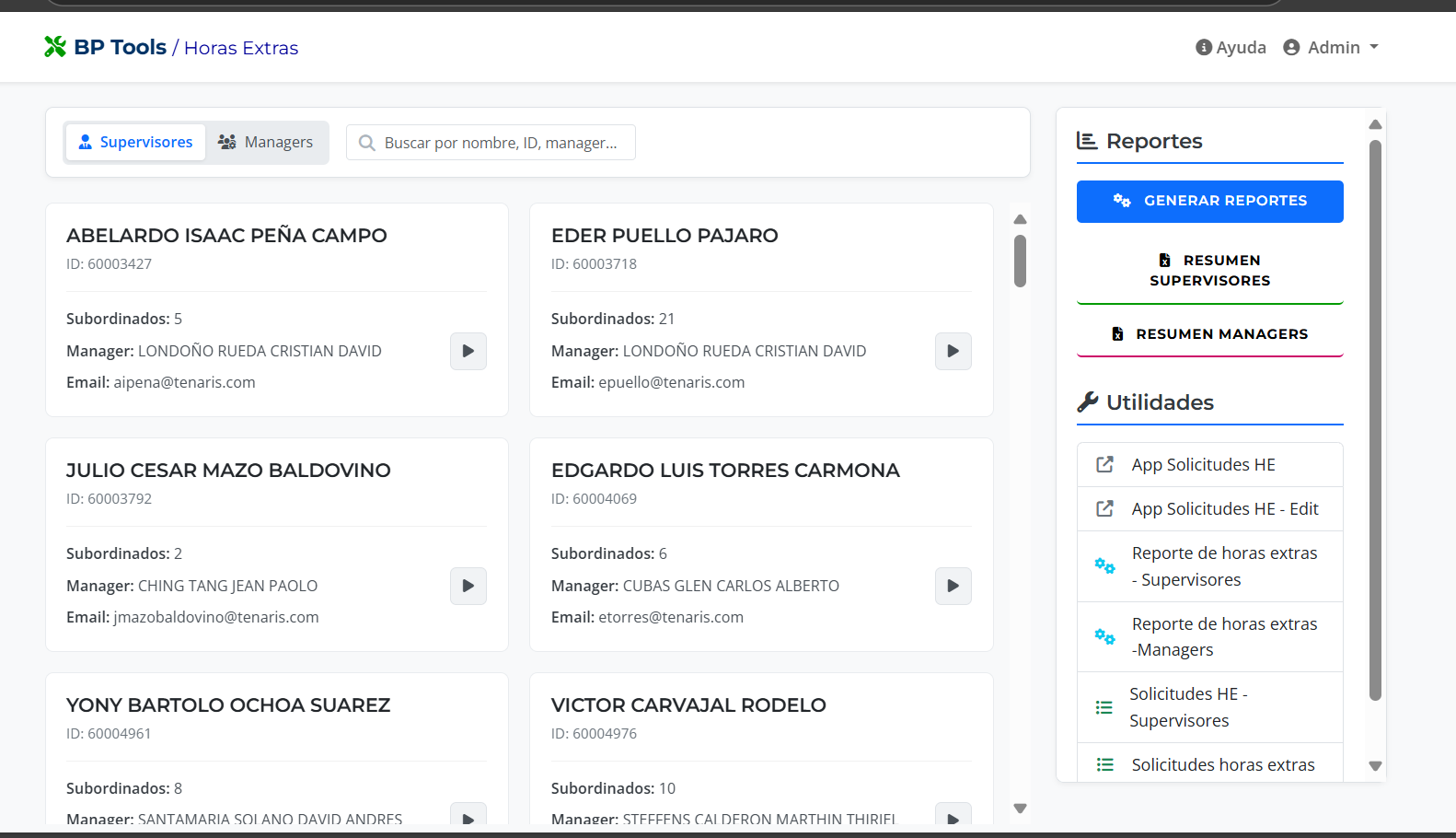
Task: Click Manager: CUBAS GLEN CARLOS ALBERTO text
Action: (x=695, y=586)
